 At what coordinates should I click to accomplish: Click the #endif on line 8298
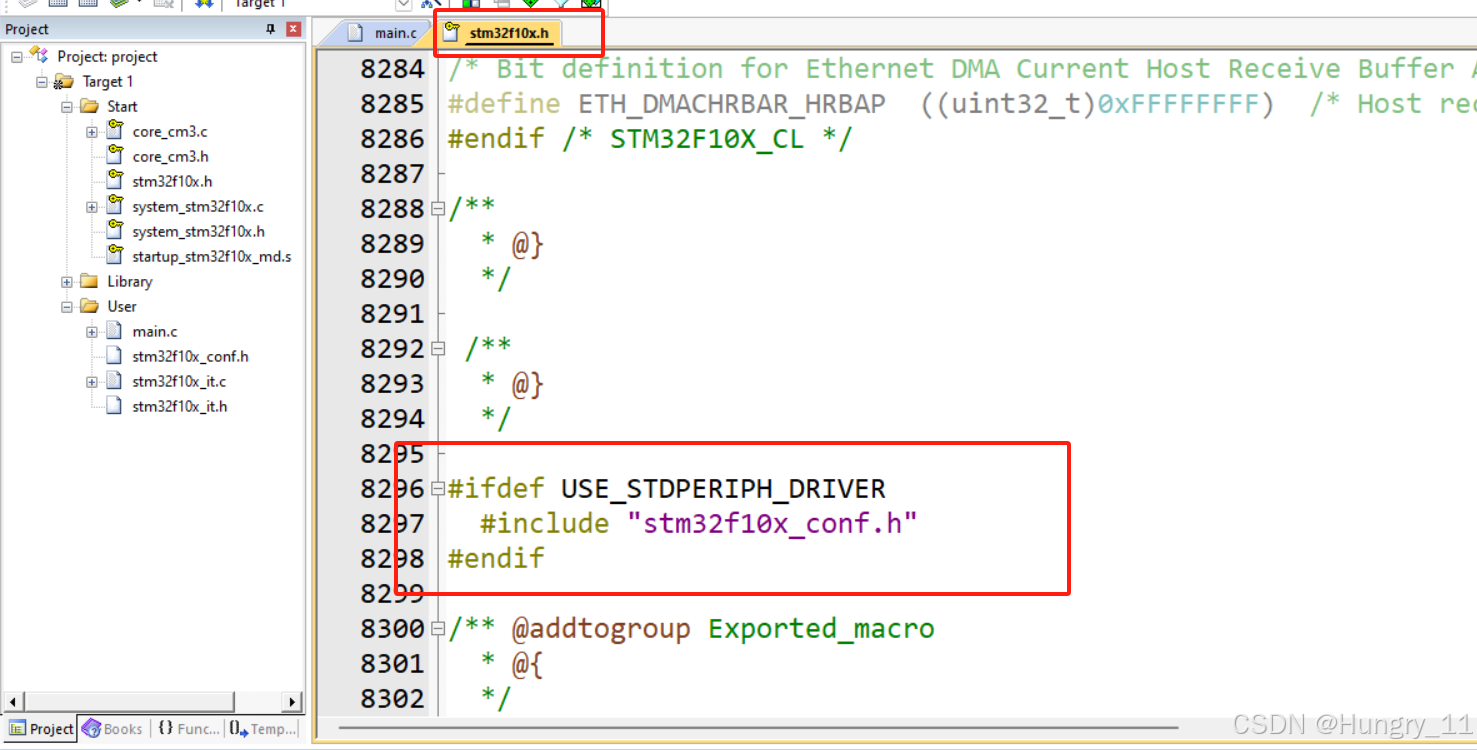point(496,559)
